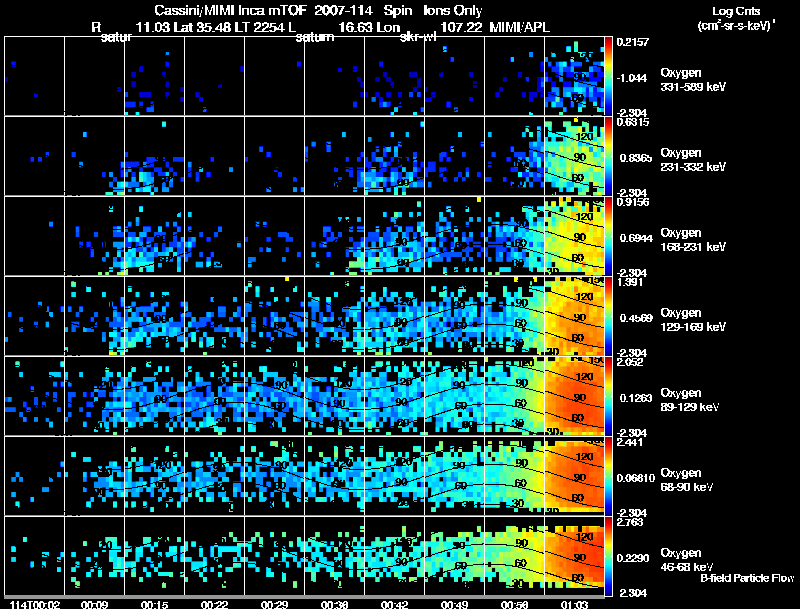Select the 01:03 time axis tick
The height and width of the screenshot is (609, 800).
click(574, 604)
